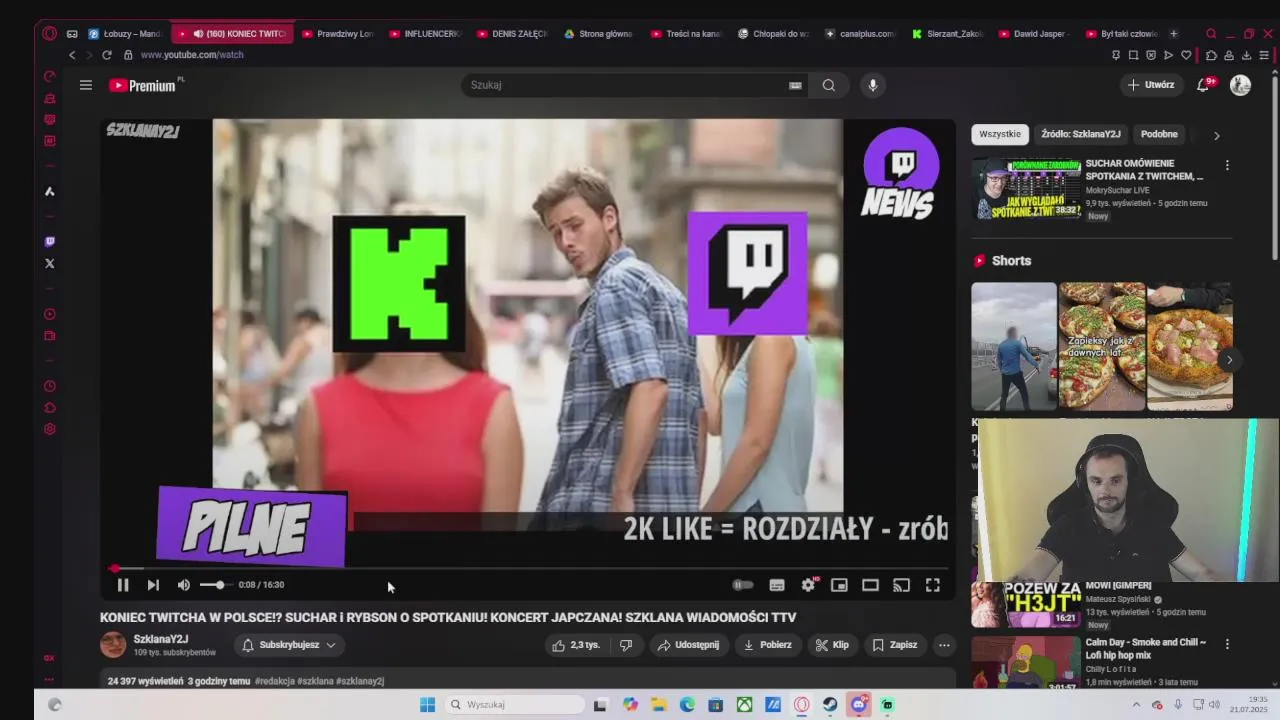Image resolution: width=1280 pixels, height=720 pixels.
Task: Reload the page
Action: click(x=107, y=55)
